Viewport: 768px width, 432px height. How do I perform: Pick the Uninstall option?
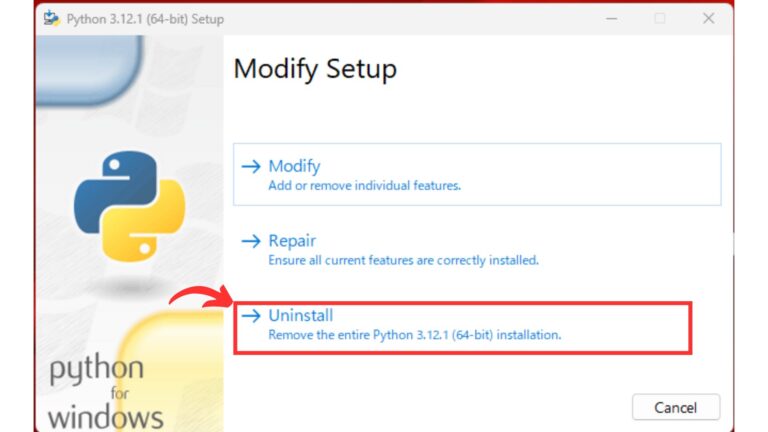(300, 315)
